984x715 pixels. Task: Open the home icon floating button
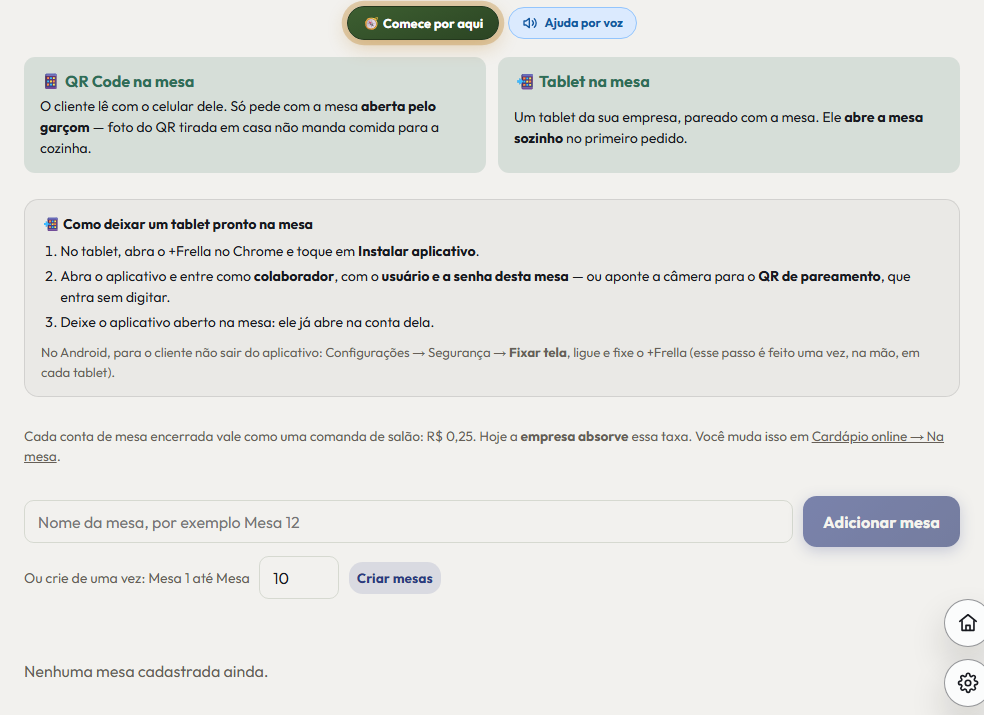[x=967, y=623]
